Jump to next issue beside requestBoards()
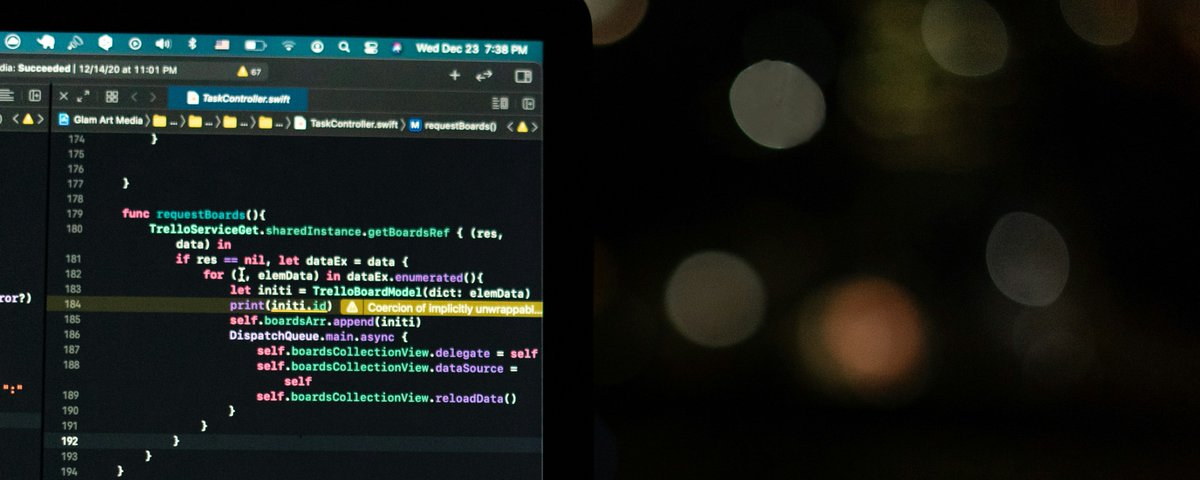 click(x=536, y=127)
